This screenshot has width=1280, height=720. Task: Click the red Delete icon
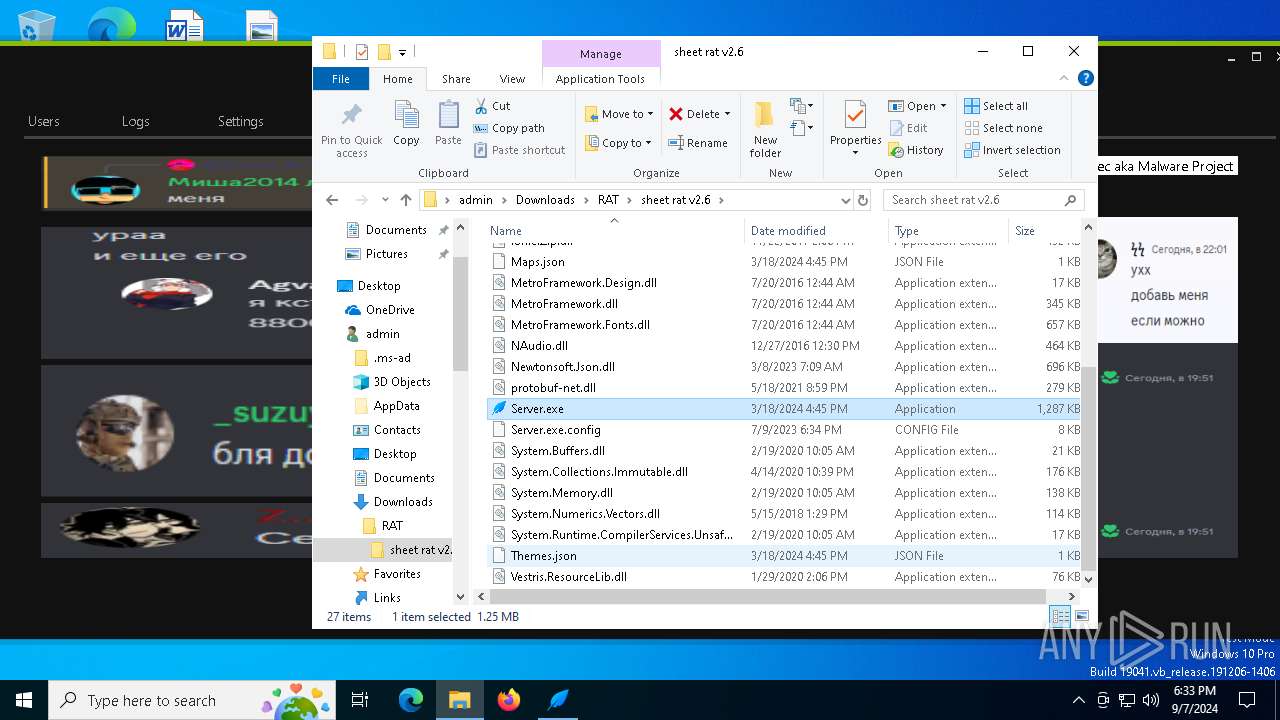[x=677, y=114]
